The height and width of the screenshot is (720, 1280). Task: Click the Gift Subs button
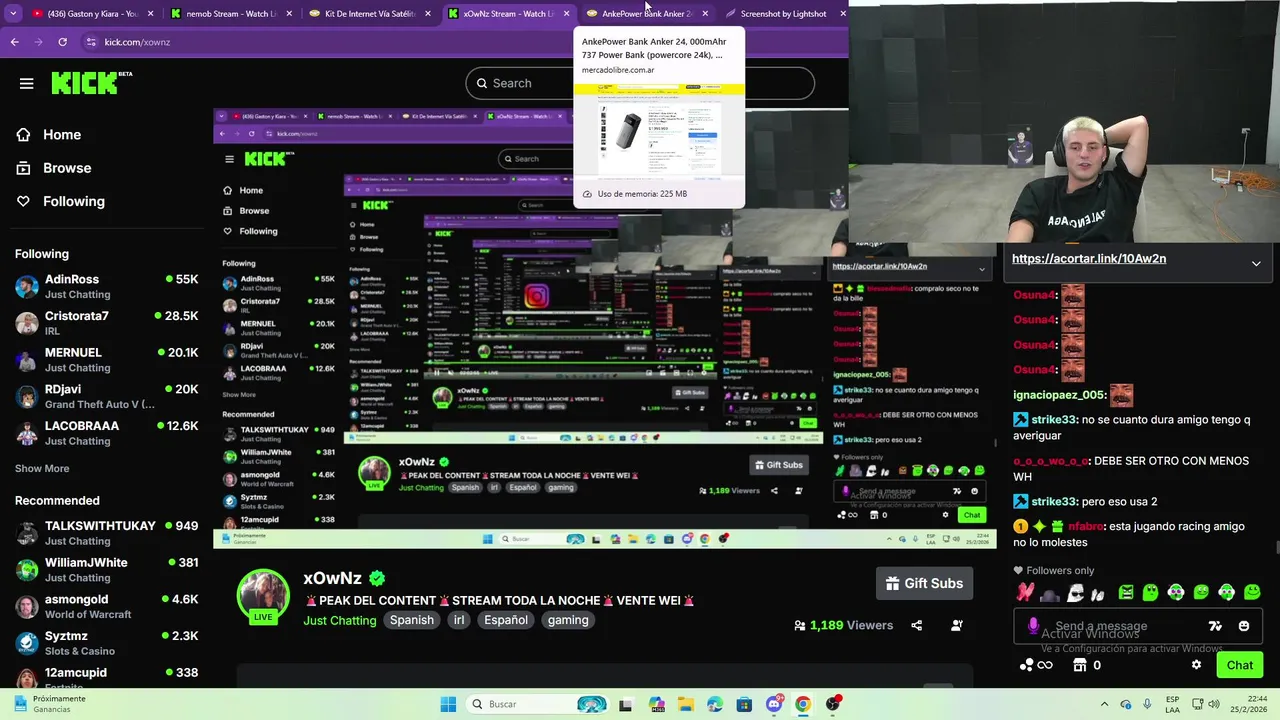pos(924,583)
